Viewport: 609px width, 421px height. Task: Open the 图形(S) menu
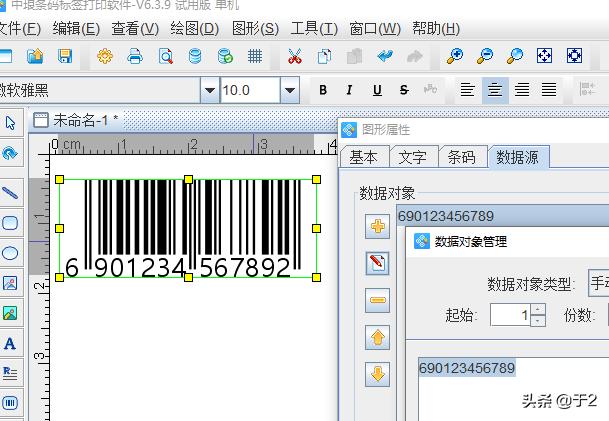255,28
